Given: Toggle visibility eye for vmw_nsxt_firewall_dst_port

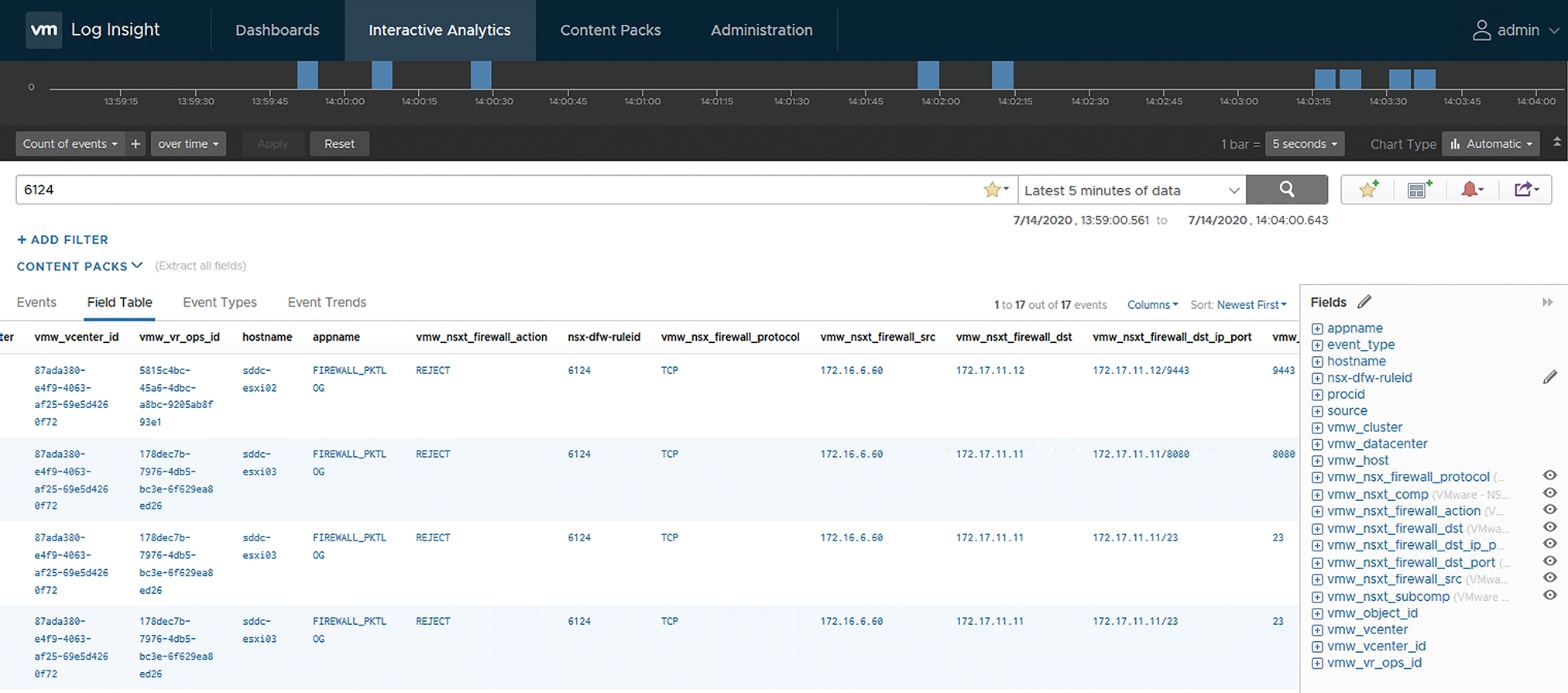Looking at the screenshot, I should pos(1549,561).
